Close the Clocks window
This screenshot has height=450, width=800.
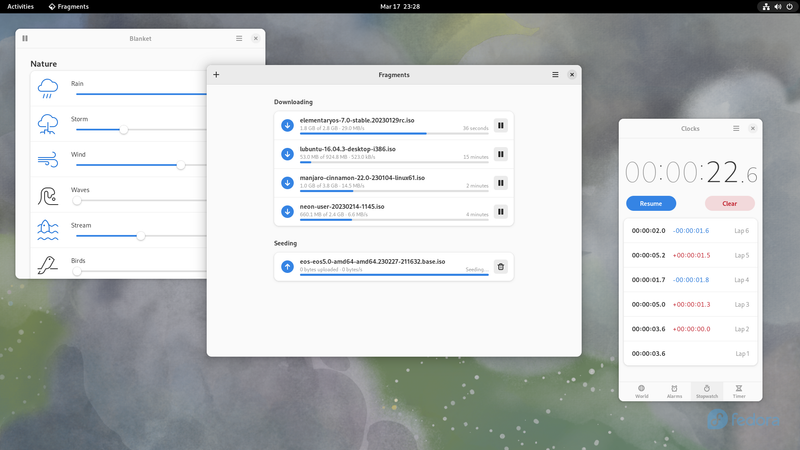click(x=753, y=129)
